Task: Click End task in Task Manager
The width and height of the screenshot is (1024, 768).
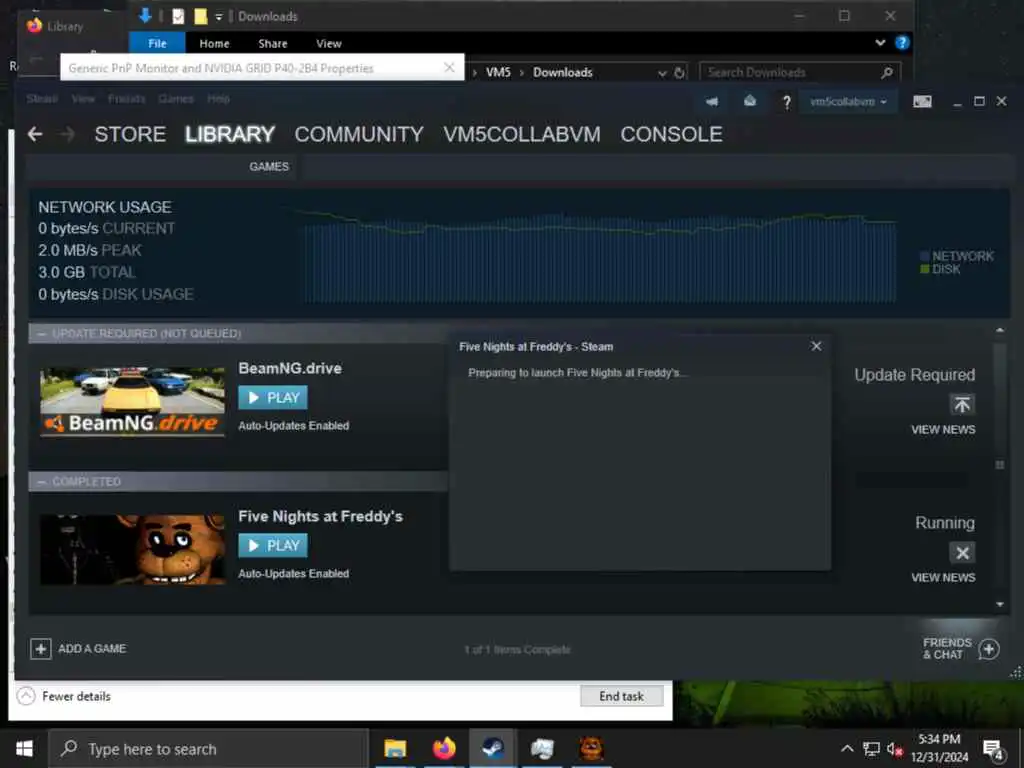Action: point(622,696)
